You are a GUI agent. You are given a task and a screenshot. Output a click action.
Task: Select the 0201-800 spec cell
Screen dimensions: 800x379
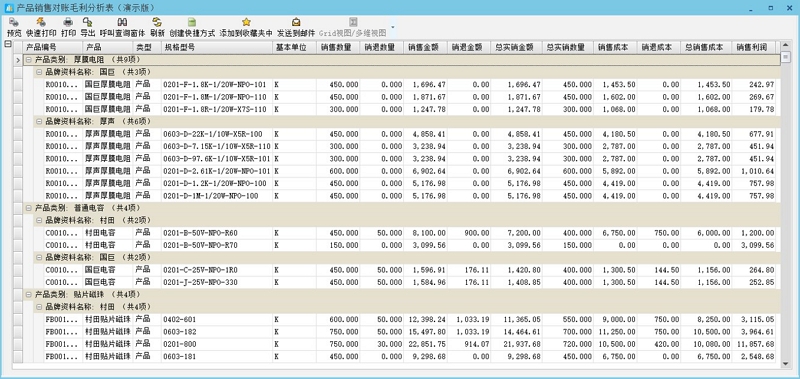coord(217,344)
